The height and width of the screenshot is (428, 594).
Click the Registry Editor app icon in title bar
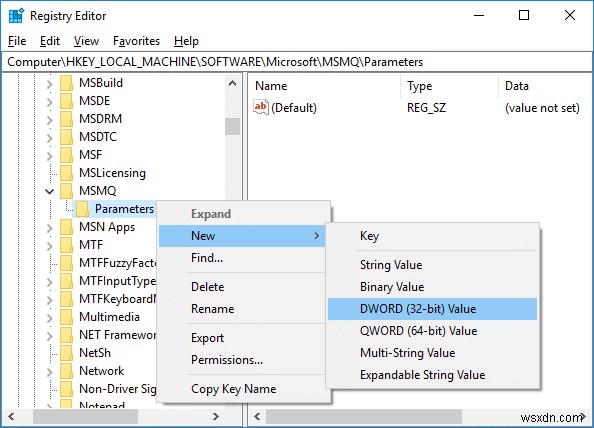coord(16,16)
